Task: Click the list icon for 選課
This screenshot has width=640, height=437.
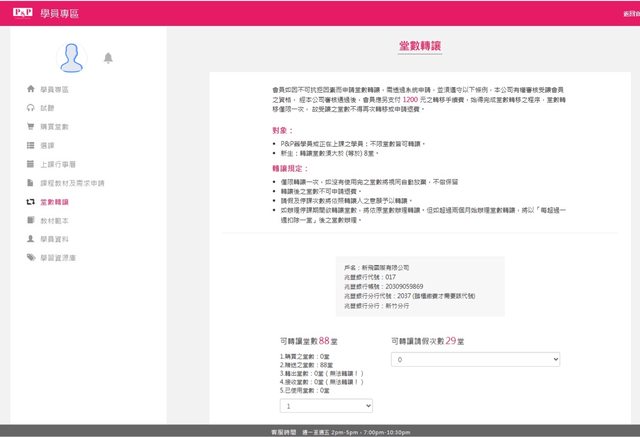Action: point(30,146)
